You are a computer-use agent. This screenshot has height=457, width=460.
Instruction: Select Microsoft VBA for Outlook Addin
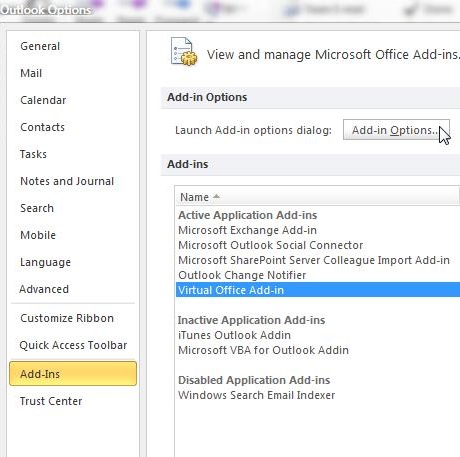click(x=317, y=350)
